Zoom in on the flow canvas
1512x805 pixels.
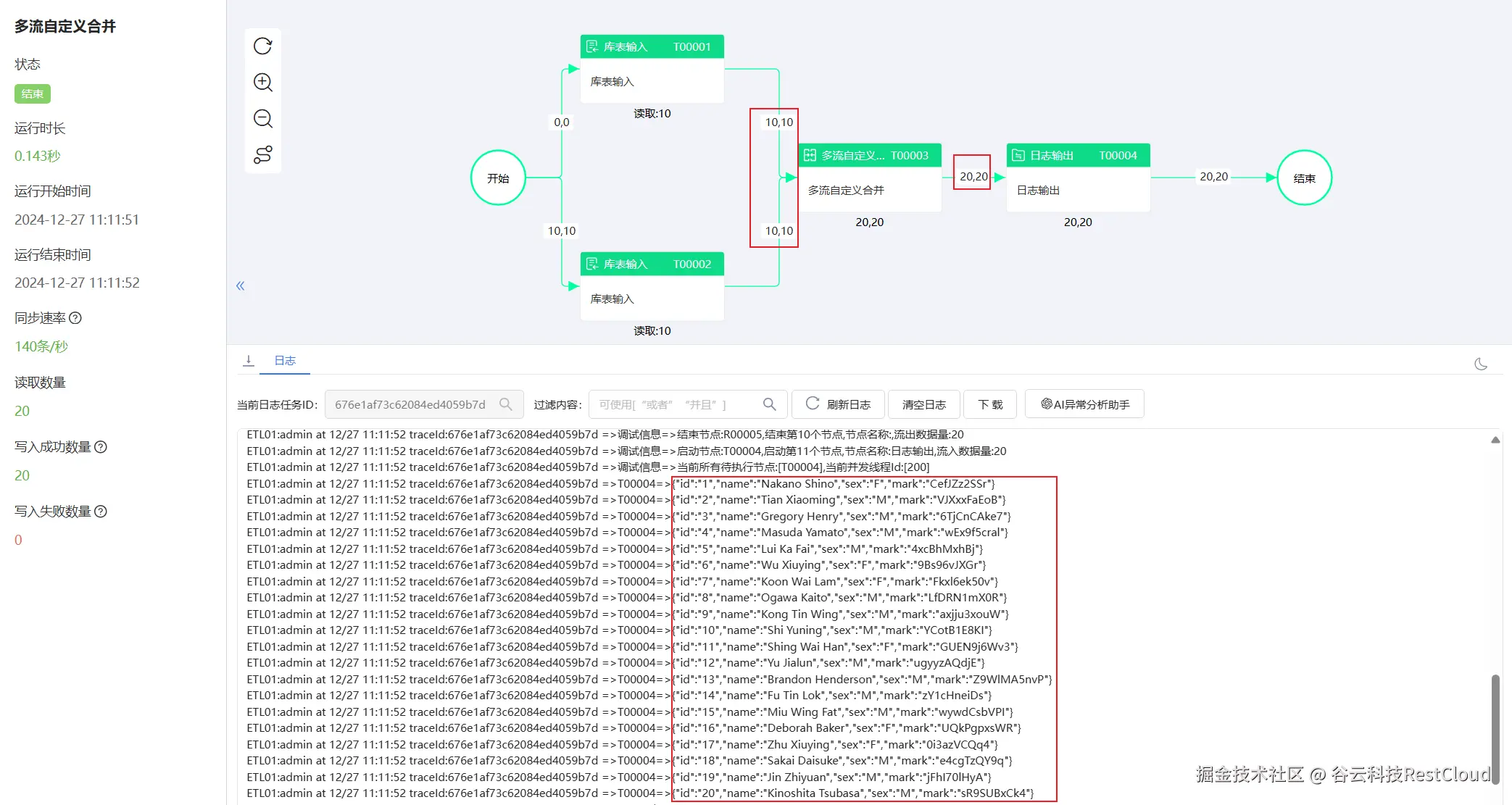tap(262, 83)
